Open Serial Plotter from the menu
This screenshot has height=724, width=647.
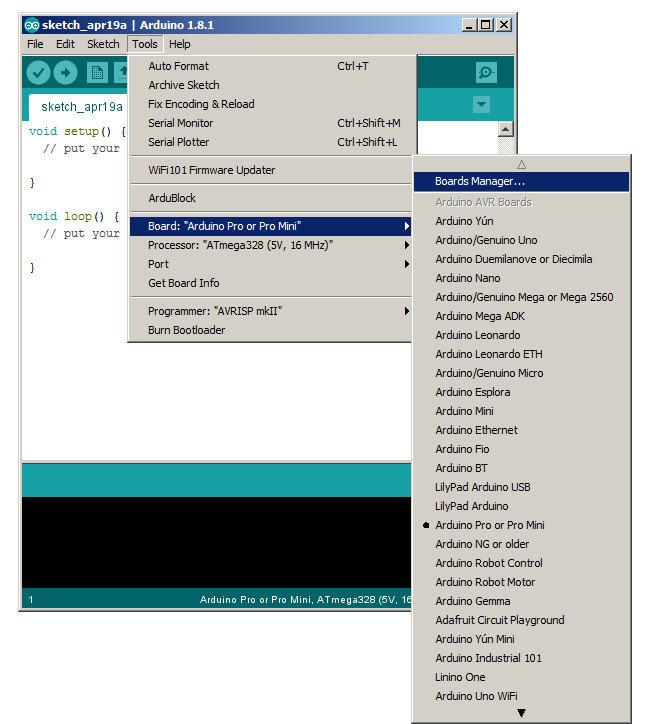(x=271, y=142)
